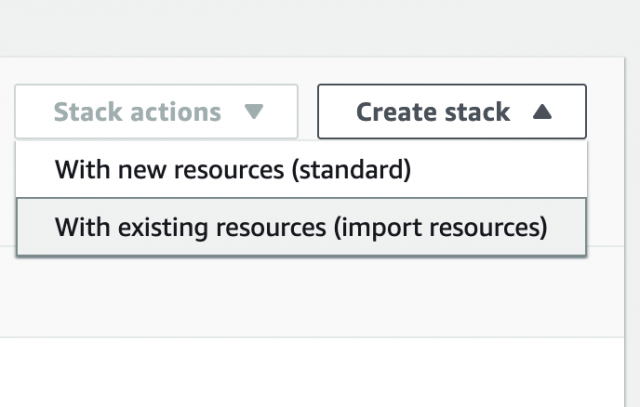Pick the first Create stack menu option
Image resolution: width=640 pixels, height=407 pixels.
coord(233,169)
